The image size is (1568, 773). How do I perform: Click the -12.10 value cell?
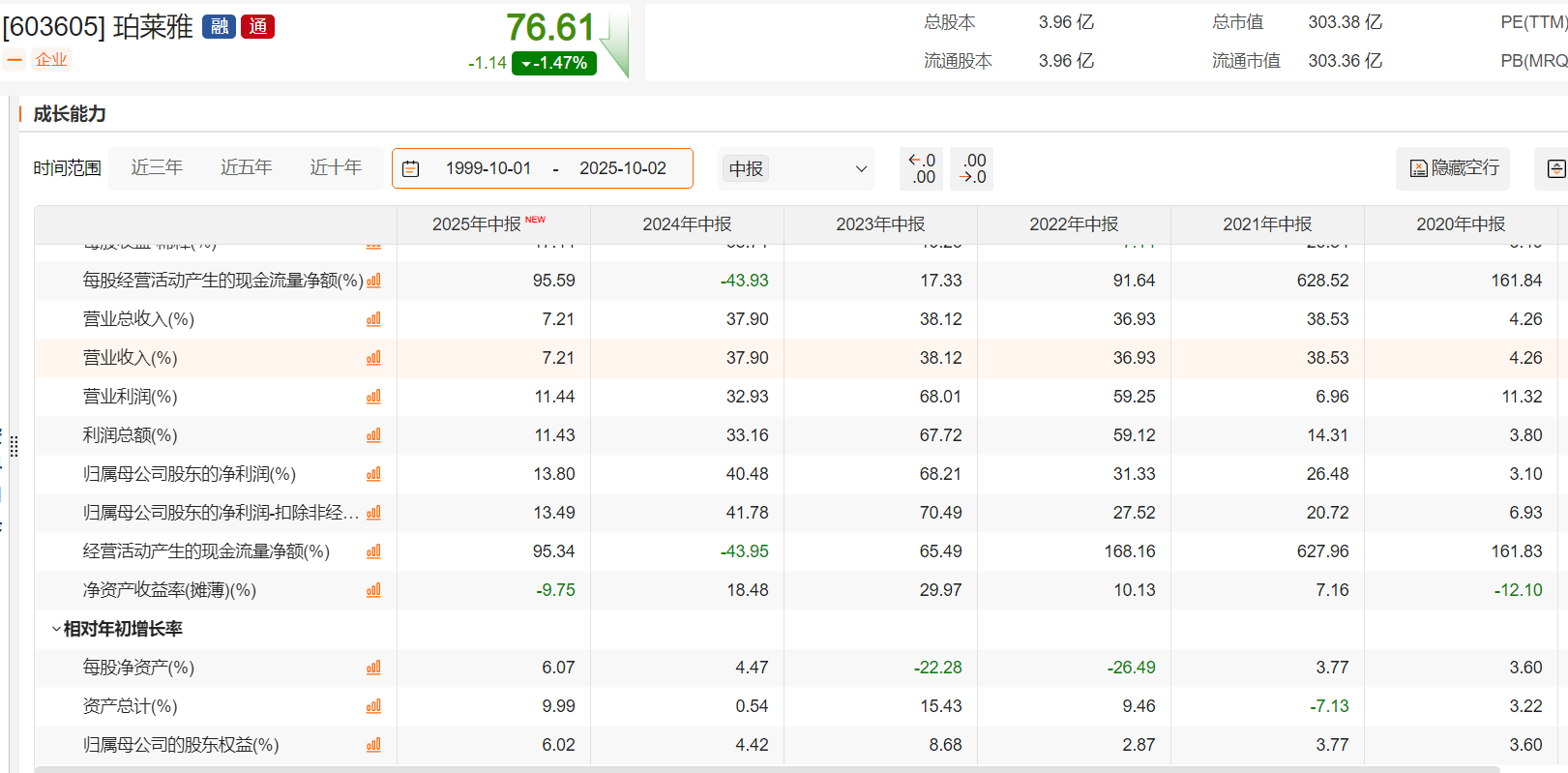[1518, 590]
